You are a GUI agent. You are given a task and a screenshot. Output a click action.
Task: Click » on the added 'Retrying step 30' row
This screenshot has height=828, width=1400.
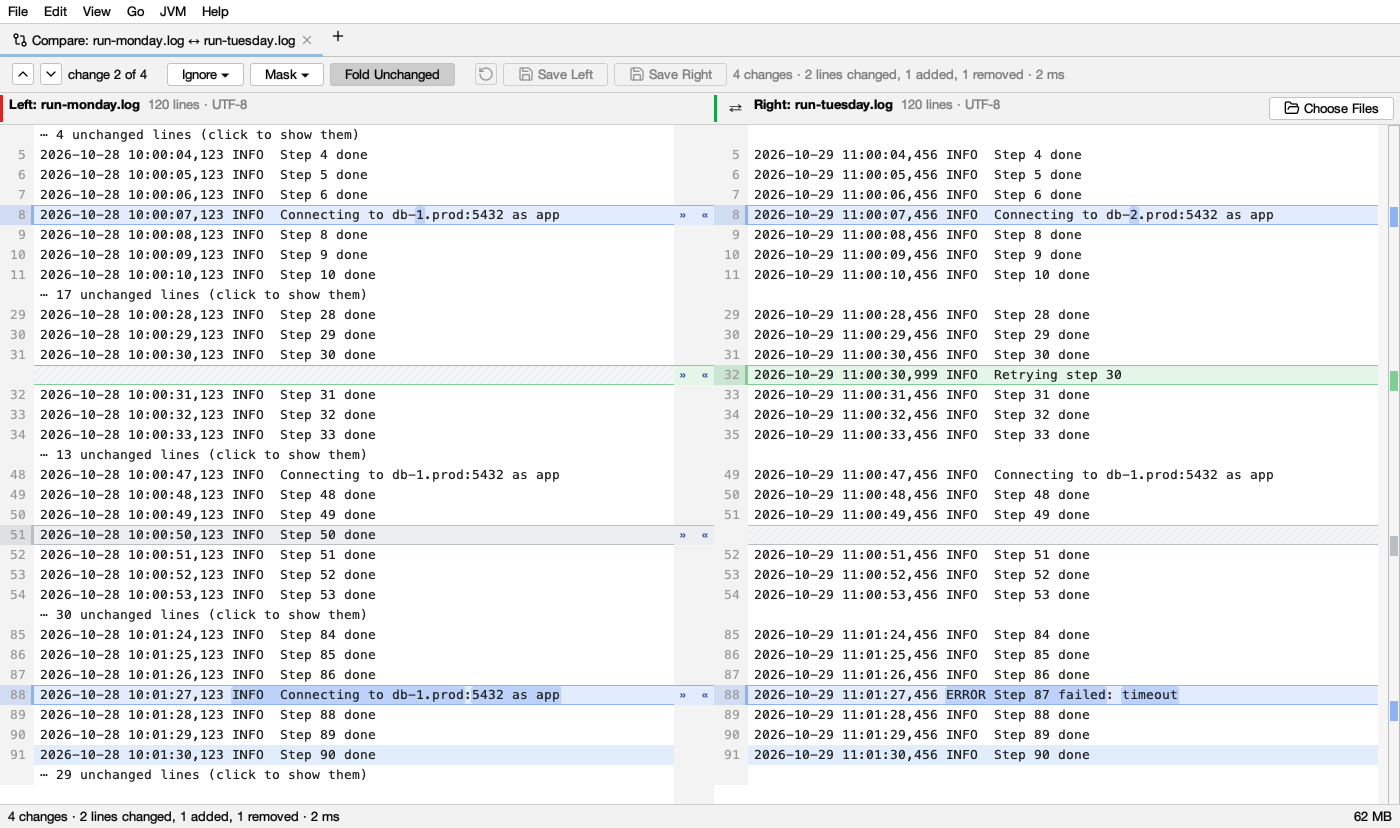tap(683, 375)
